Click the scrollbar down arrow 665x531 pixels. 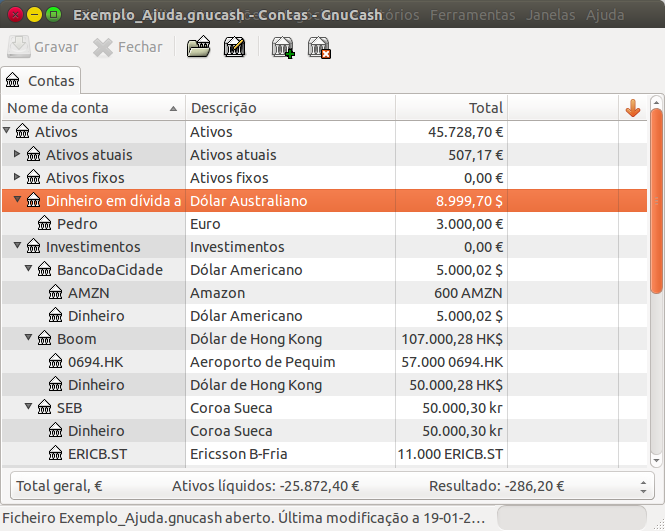[657, 461]
